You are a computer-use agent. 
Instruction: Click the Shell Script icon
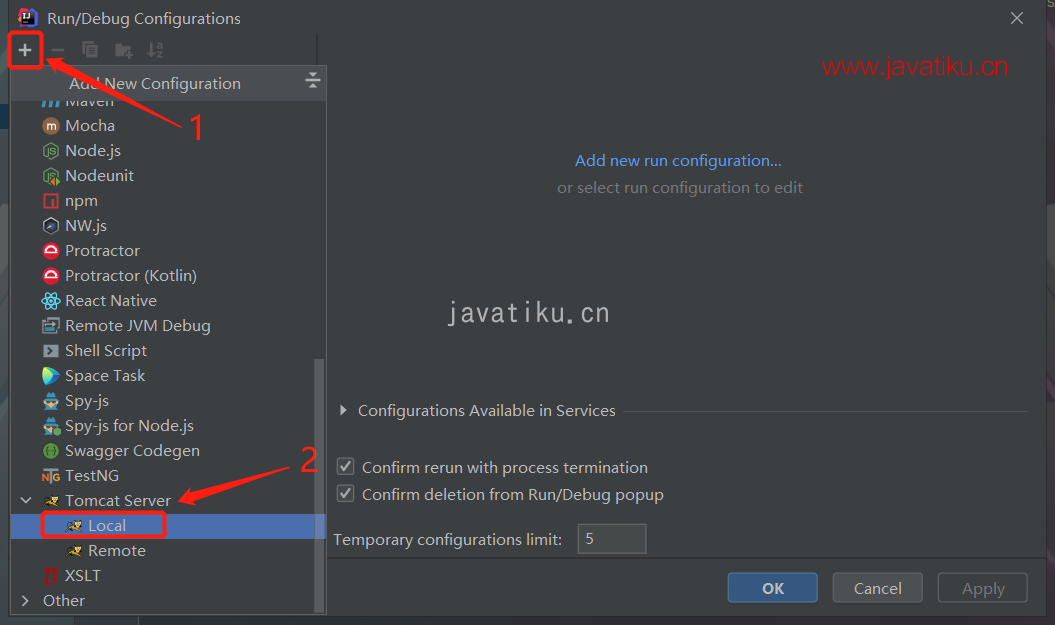(x=51, y=351)
